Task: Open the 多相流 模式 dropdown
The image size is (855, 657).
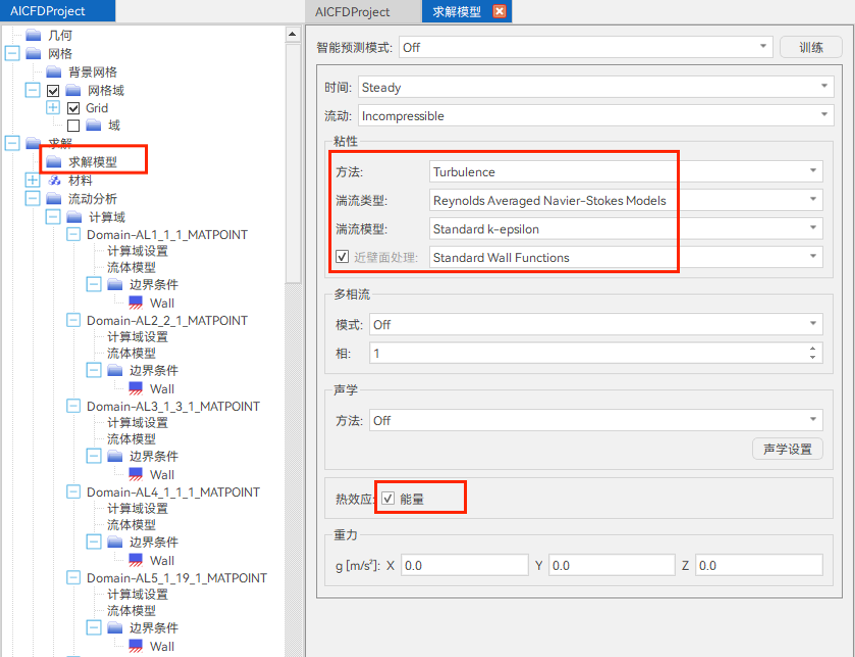Action: pos(595,324)
